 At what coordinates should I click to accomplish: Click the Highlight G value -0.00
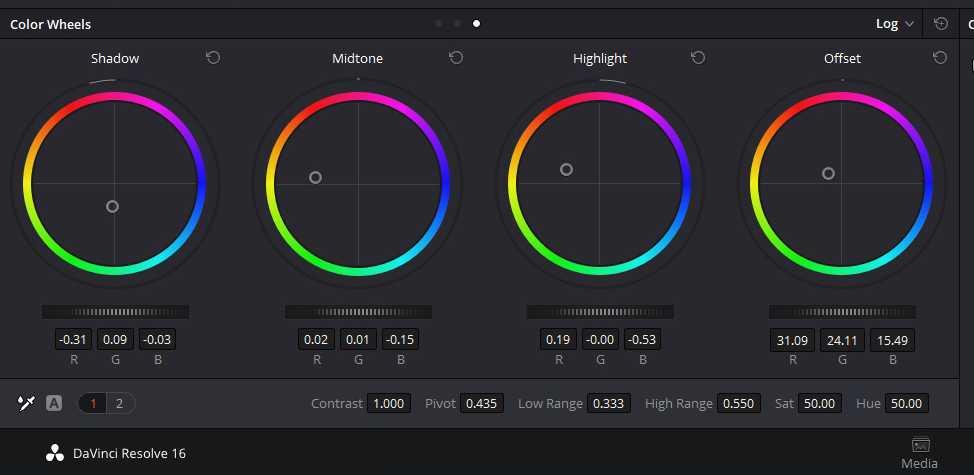point(600,340)
